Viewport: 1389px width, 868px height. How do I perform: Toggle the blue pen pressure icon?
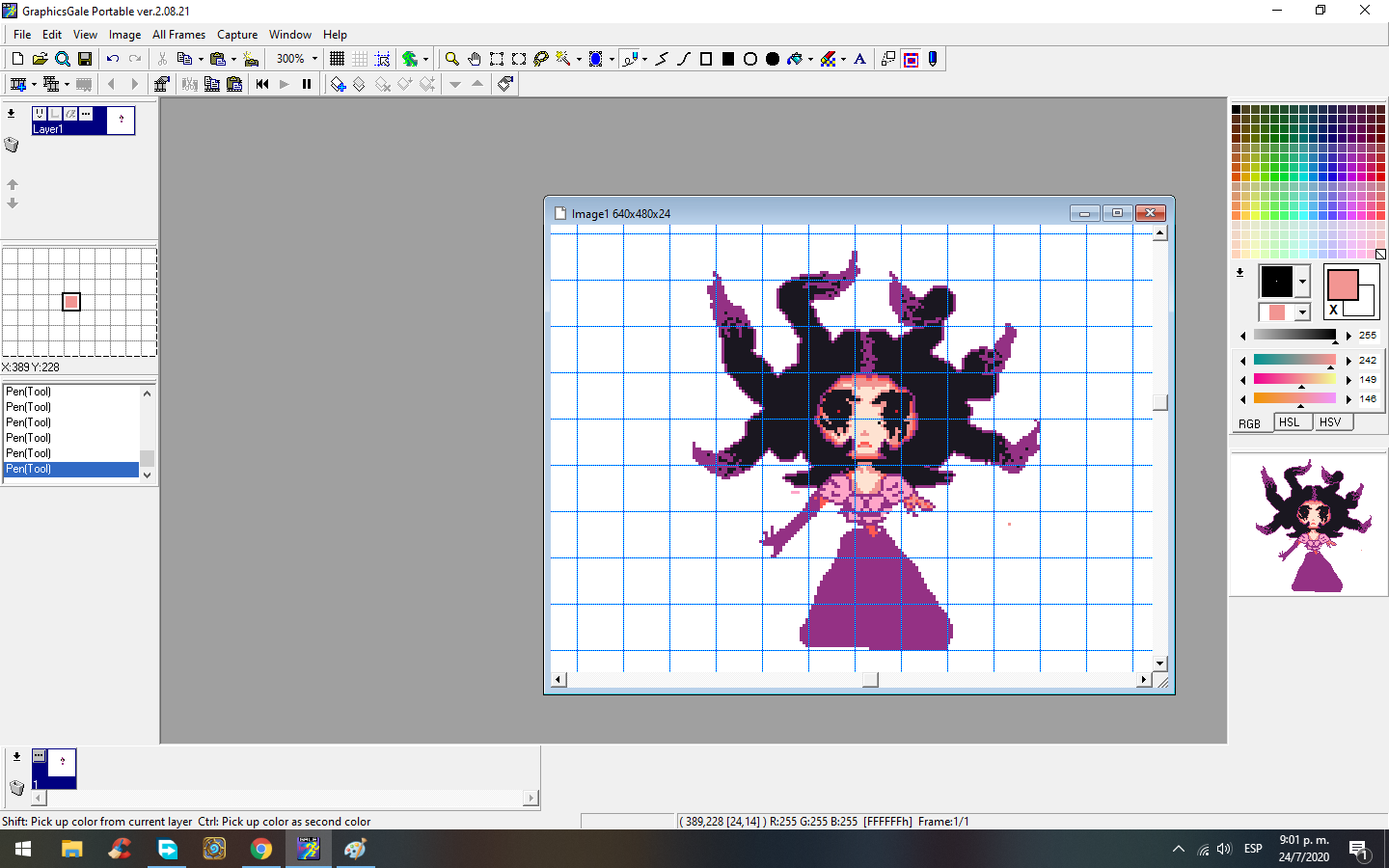(933, 59)
